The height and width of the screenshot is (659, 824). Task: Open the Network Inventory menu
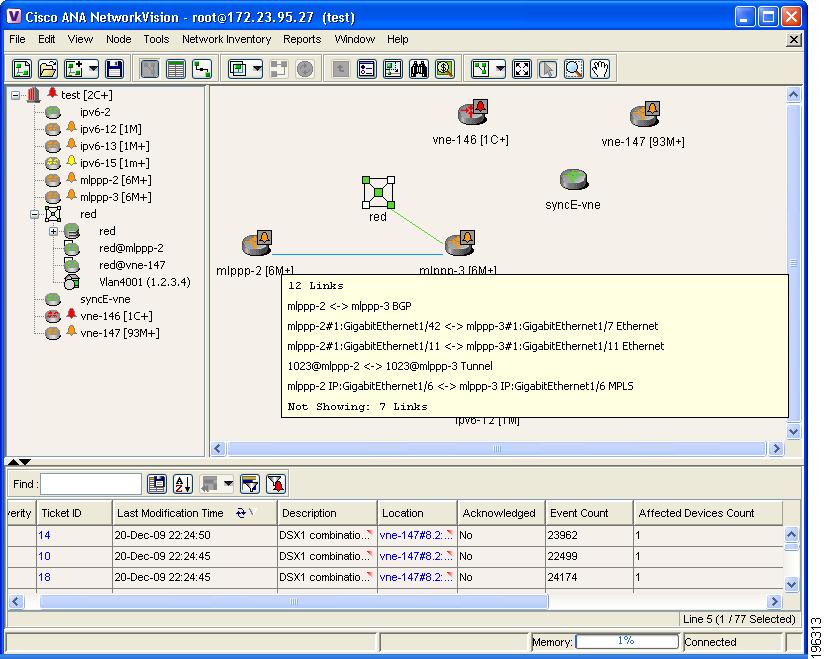point(226,39)
